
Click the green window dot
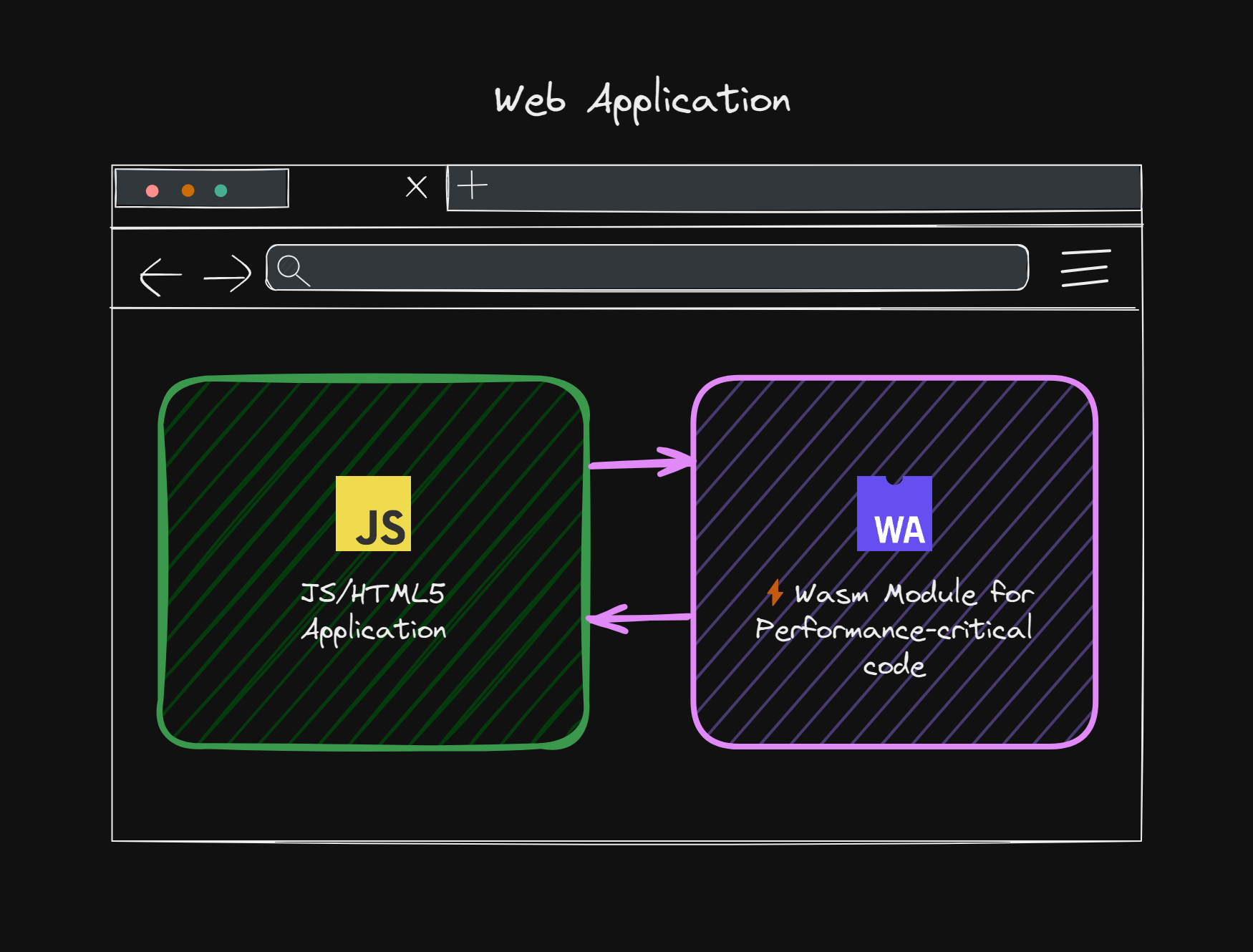(221, 190)
